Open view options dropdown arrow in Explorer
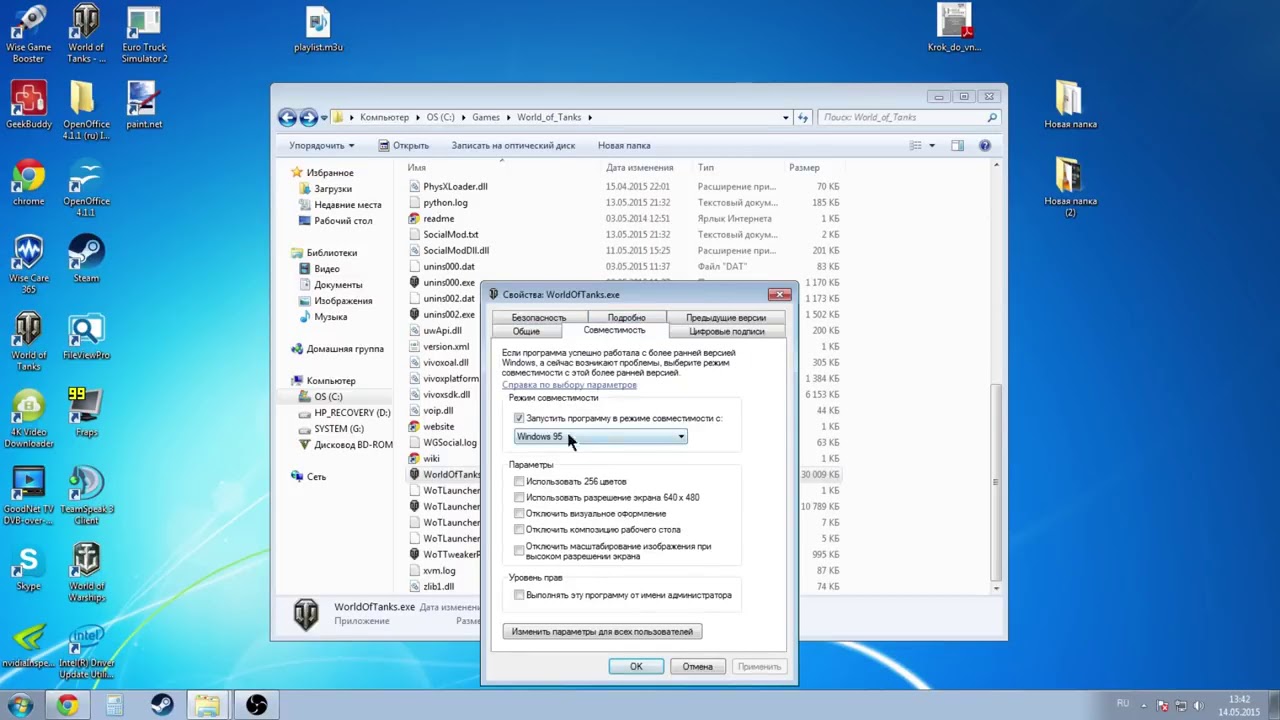The image size is (1280, 720). (x=931, y=145)
